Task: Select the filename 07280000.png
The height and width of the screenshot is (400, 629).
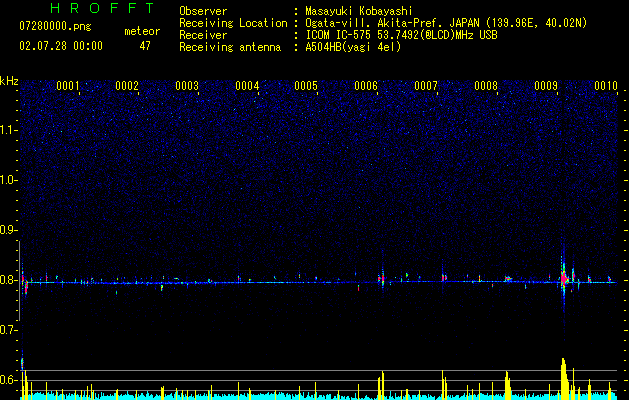Action: coord(55,27)
